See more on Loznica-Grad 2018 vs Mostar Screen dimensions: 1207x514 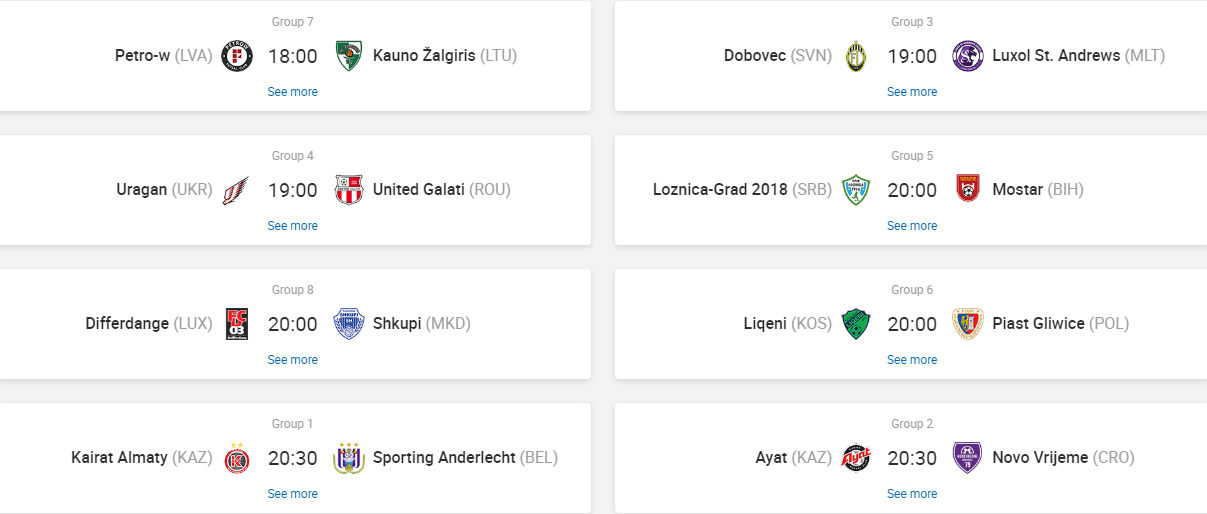click(x=912, y=226)
